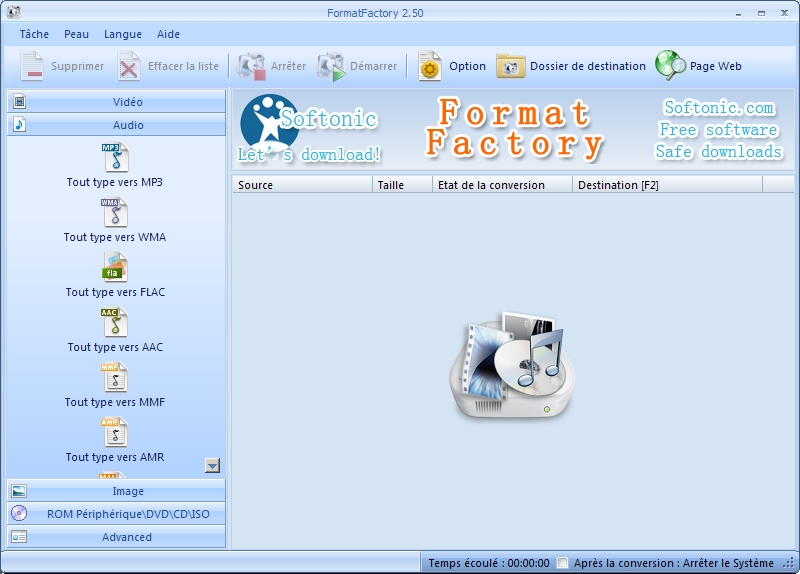The height and width of the screenshot is (574, 800).
Task: Click 'Tout type vers FLAC' text
Action: pos(115,292)
